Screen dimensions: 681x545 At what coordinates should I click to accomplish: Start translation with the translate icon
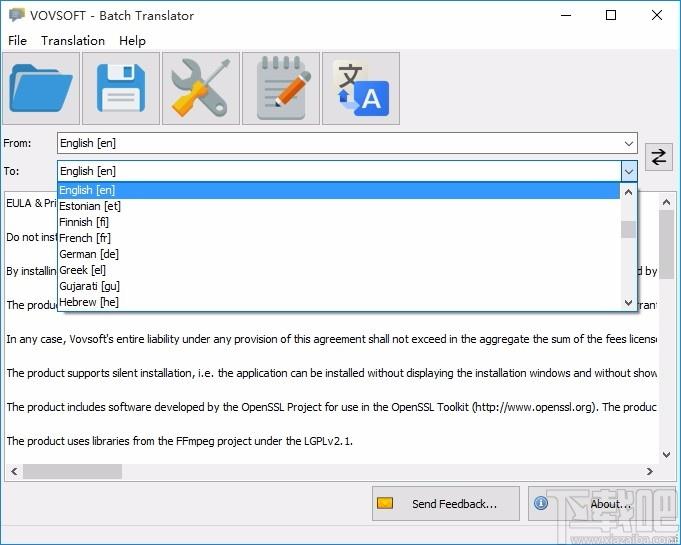361,89
